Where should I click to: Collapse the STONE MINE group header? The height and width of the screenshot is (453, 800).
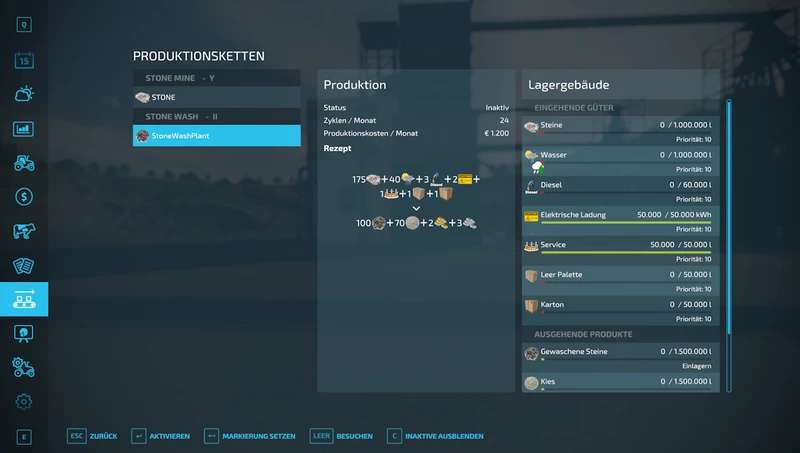point(216,78)
